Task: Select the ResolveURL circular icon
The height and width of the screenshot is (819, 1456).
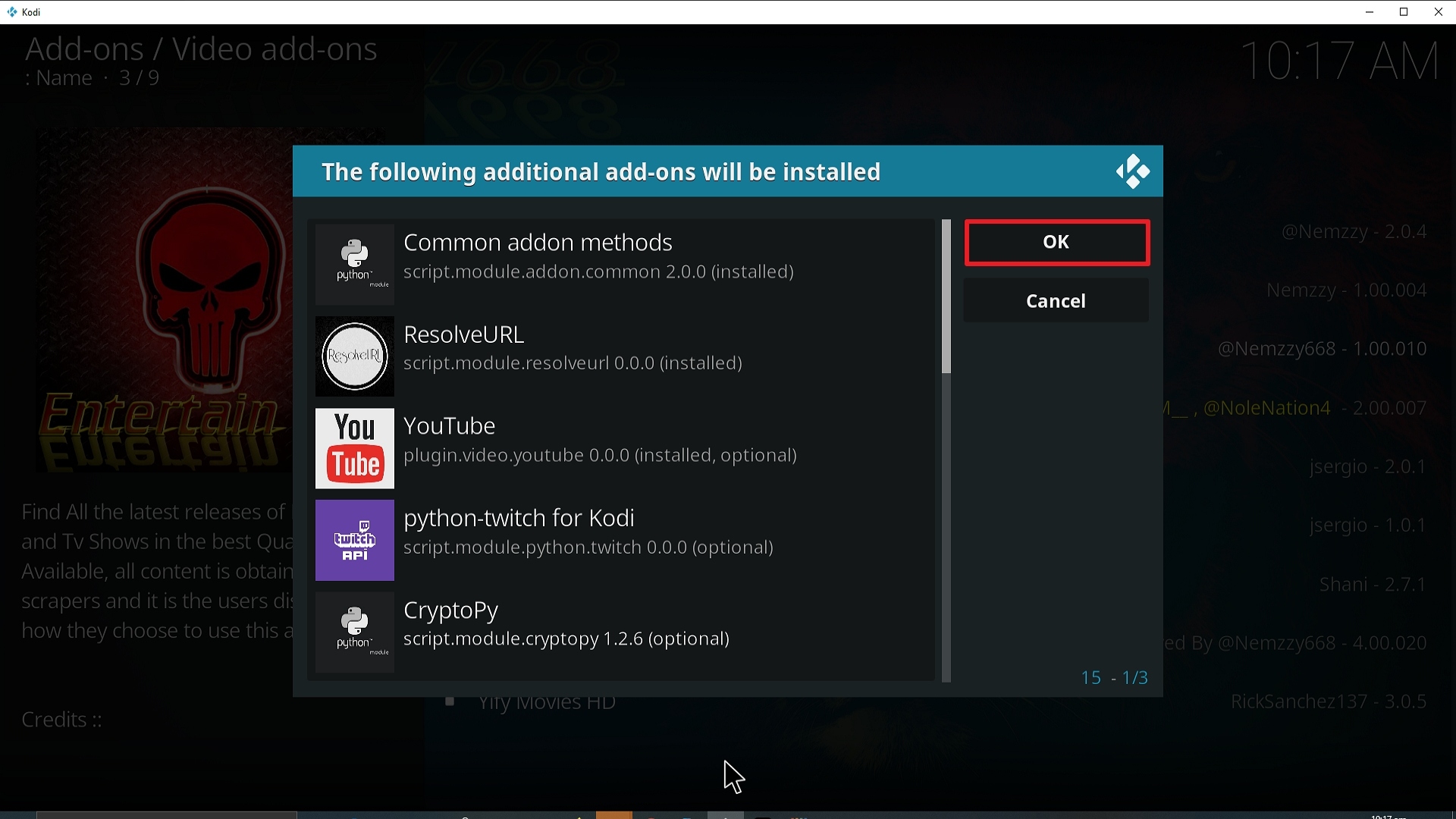Action: tap(355, 356)
